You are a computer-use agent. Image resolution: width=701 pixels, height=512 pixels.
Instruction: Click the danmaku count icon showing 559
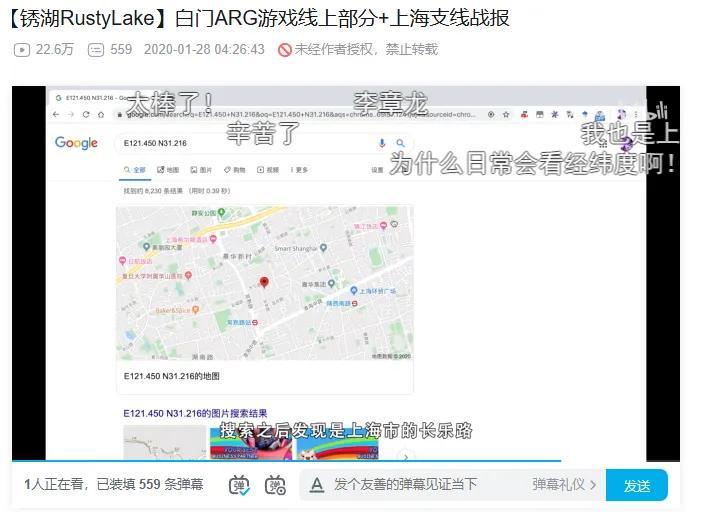click(x=96, y=49)
